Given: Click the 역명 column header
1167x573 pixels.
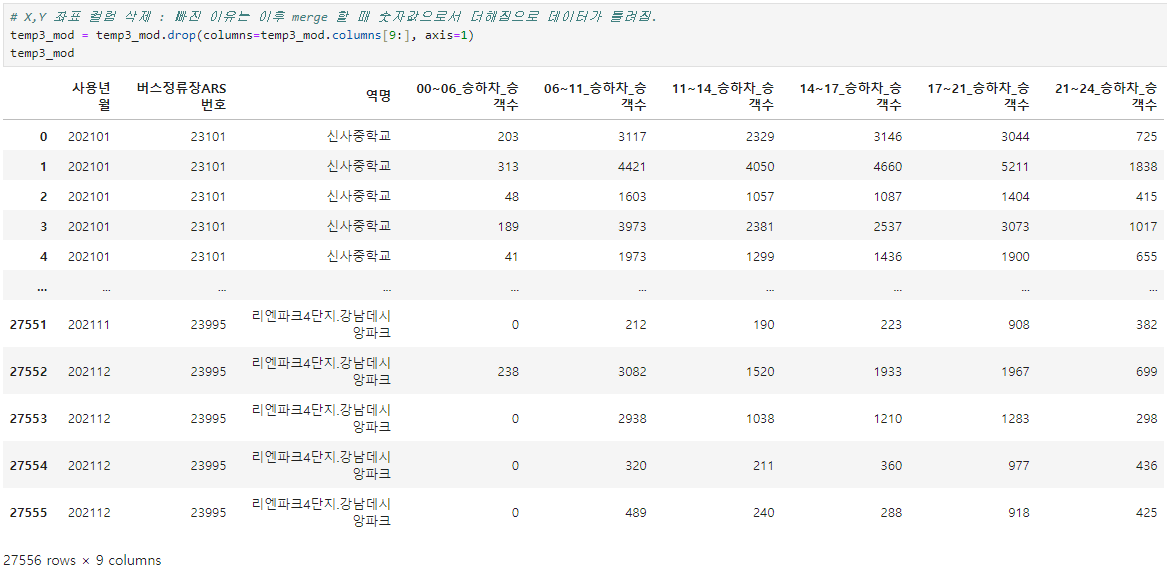Looking at the screenshot, I should (x=378, y=97).
